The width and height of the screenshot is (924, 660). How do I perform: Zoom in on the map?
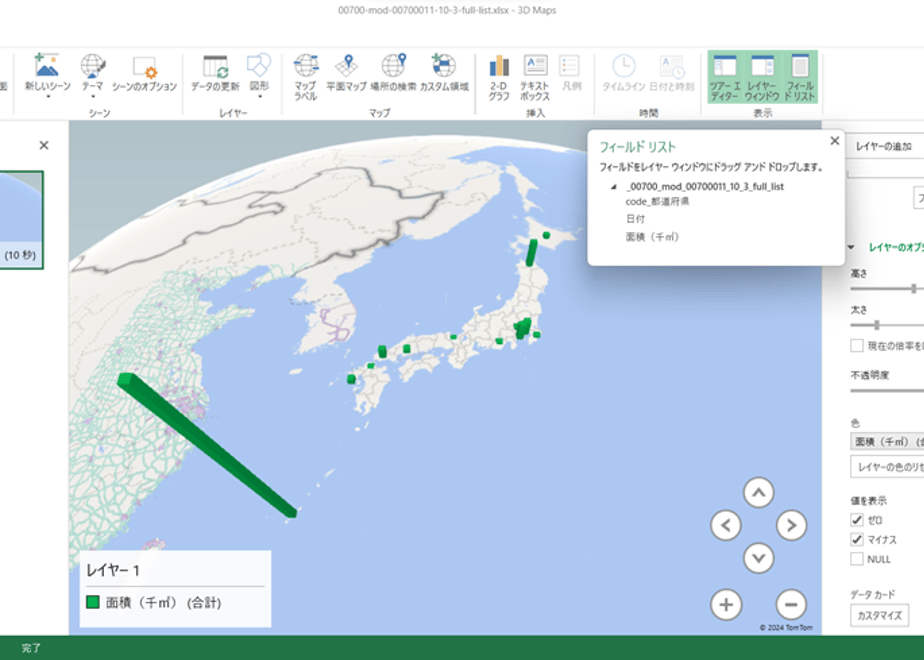click(x=726, y=605)
